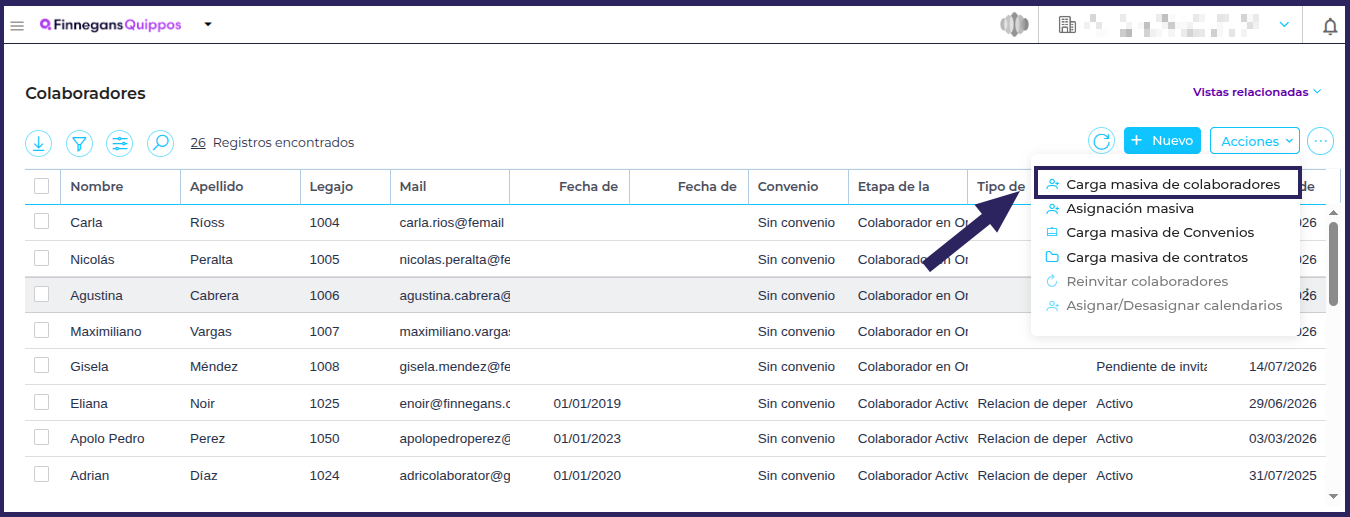Select Carga masiva de Convenios

pyautogui.click(x=1160, y=233)
